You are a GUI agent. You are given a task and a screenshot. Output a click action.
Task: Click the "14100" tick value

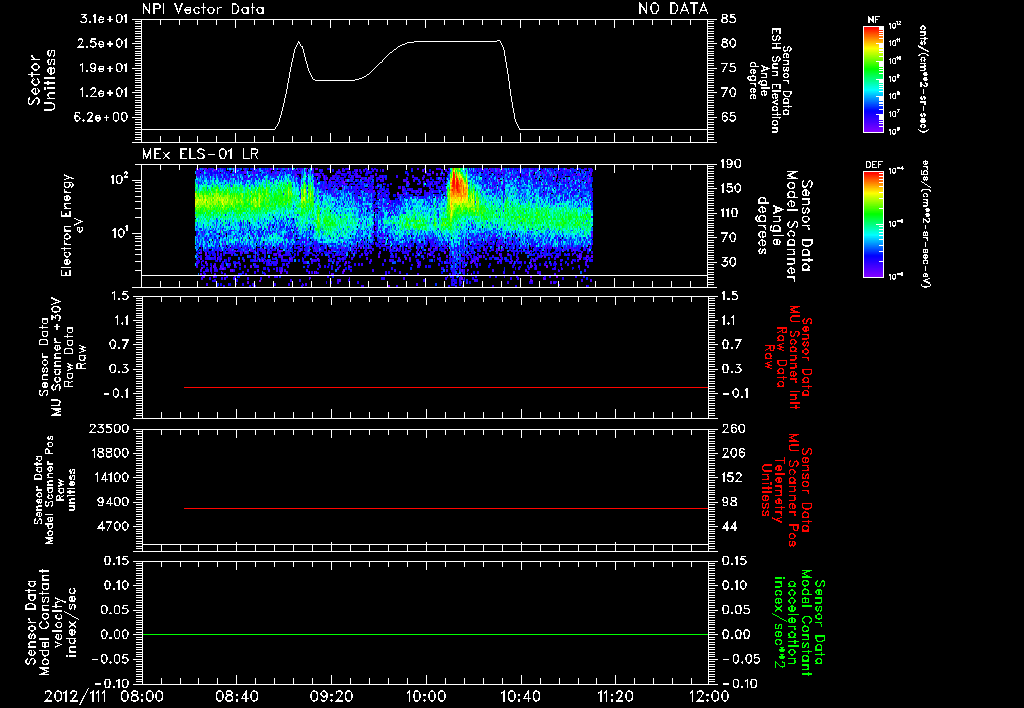pos(110,477)
